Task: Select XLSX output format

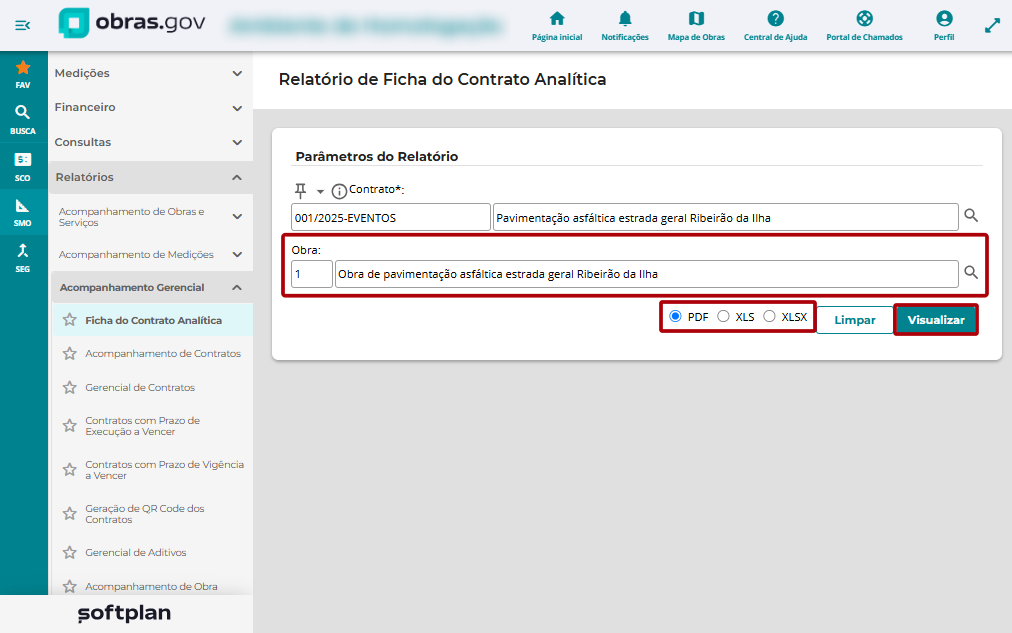Action: [x=769, y=316]
